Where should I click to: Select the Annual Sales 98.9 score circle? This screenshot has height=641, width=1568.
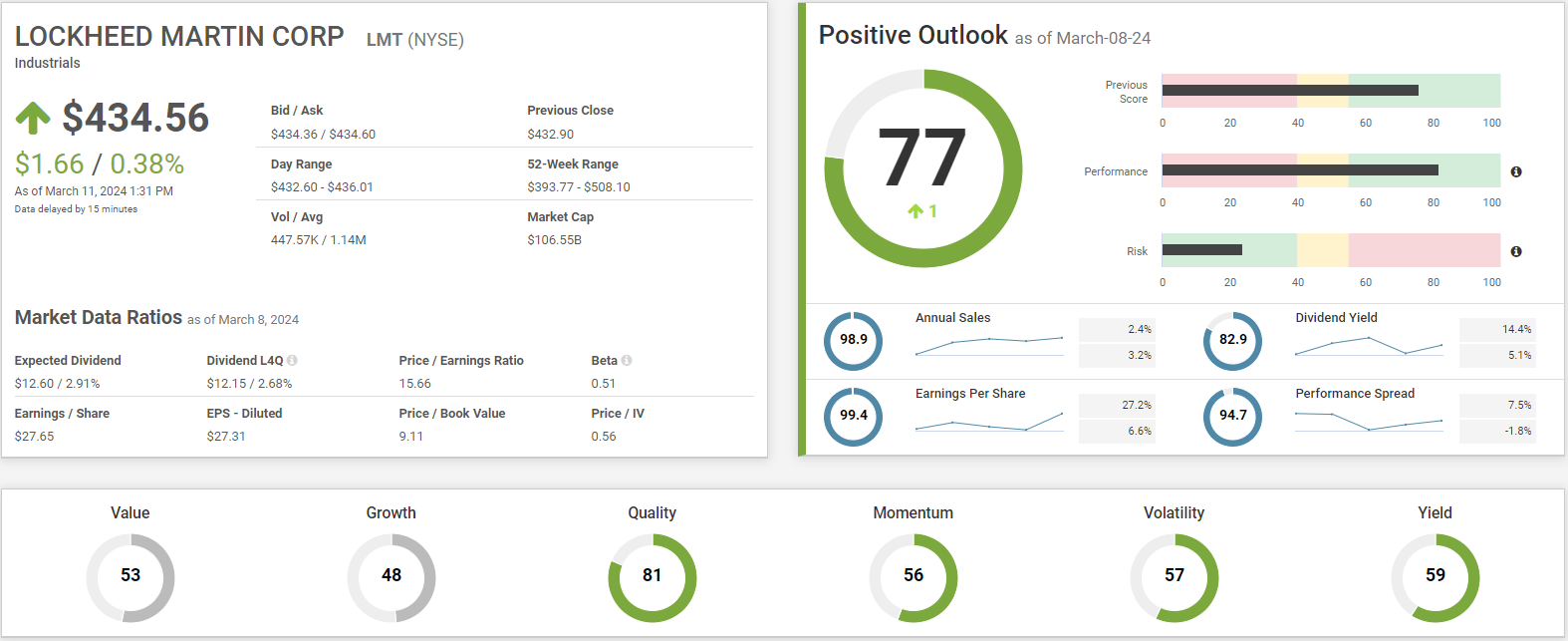pos(854,340)
